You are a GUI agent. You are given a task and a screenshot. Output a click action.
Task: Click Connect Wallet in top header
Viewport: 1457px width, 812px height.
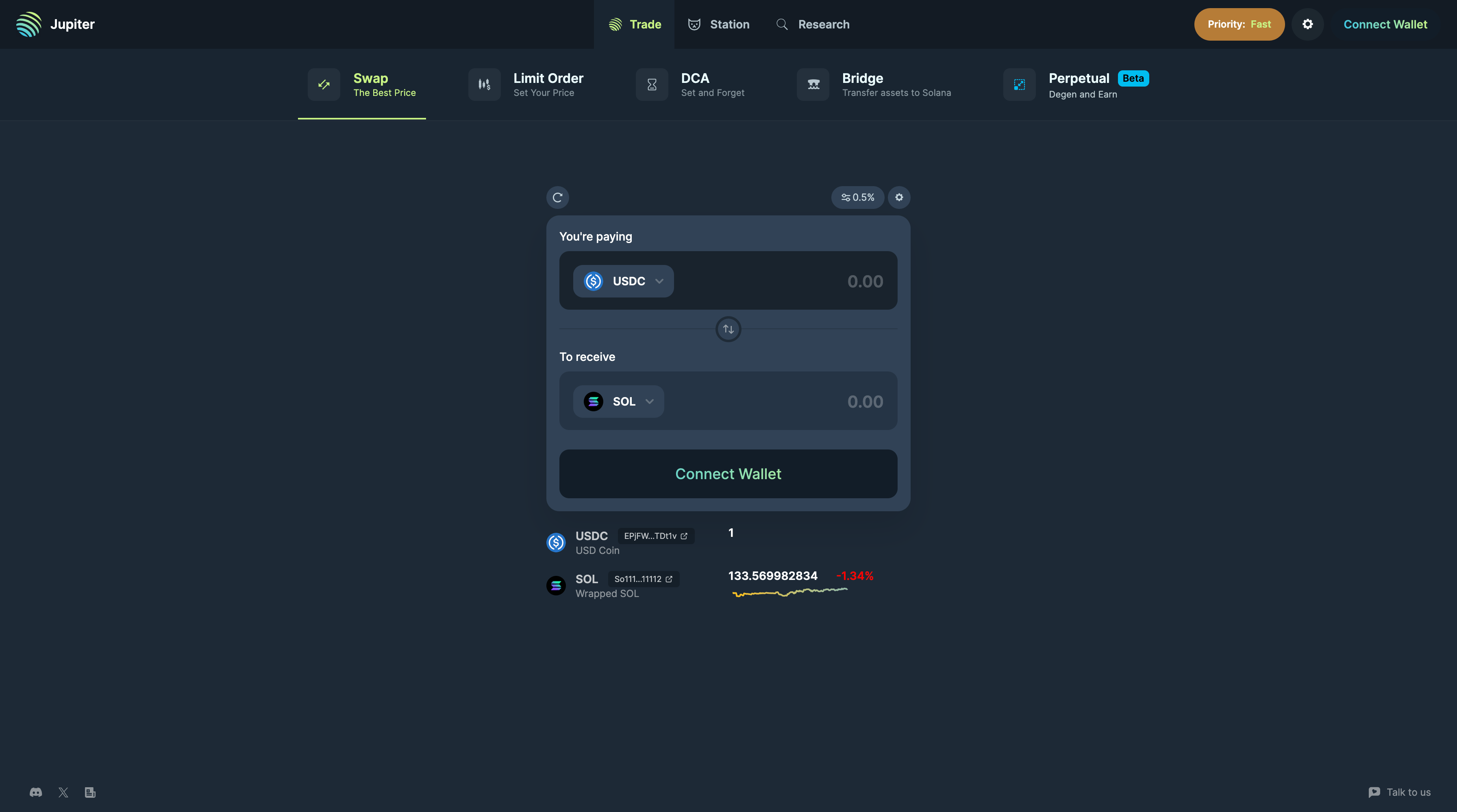click(1385, 24)
